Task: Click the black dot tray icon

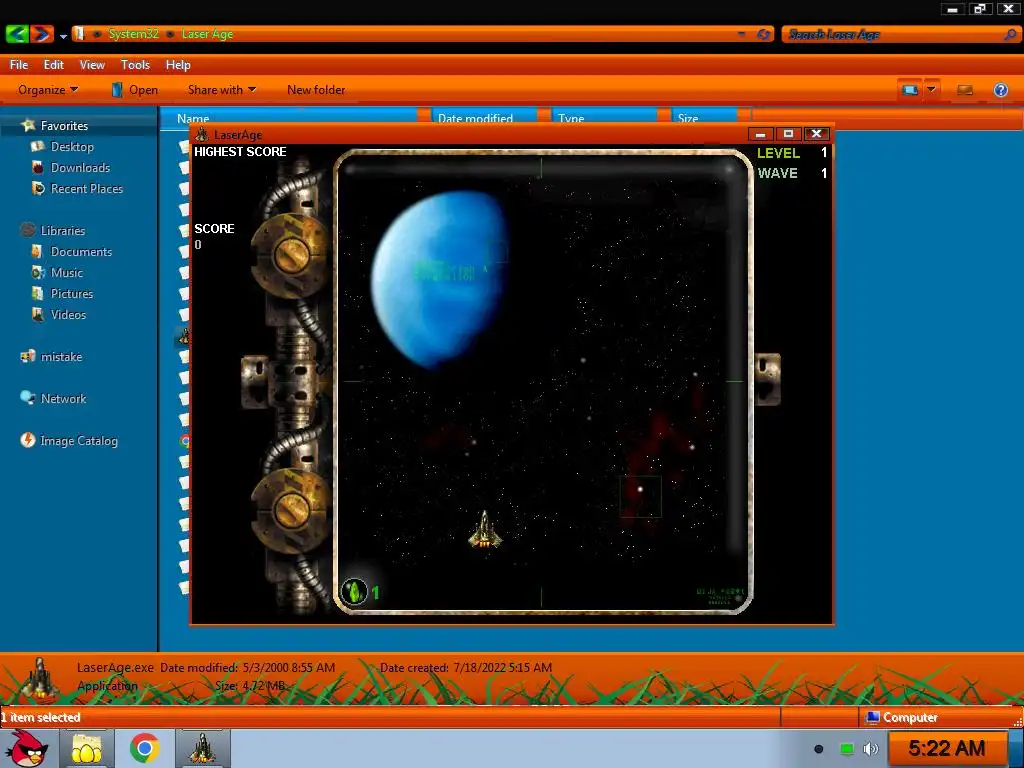Action: click(818, 749)
